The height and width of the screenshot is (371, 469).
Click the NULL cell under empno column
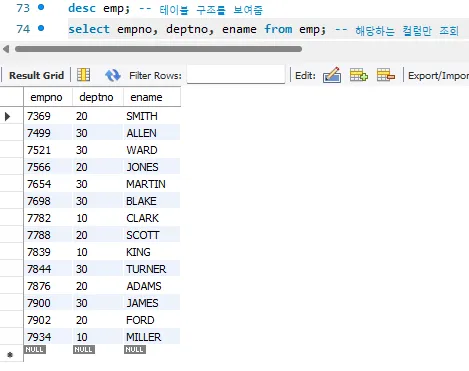tap(35, 349)
